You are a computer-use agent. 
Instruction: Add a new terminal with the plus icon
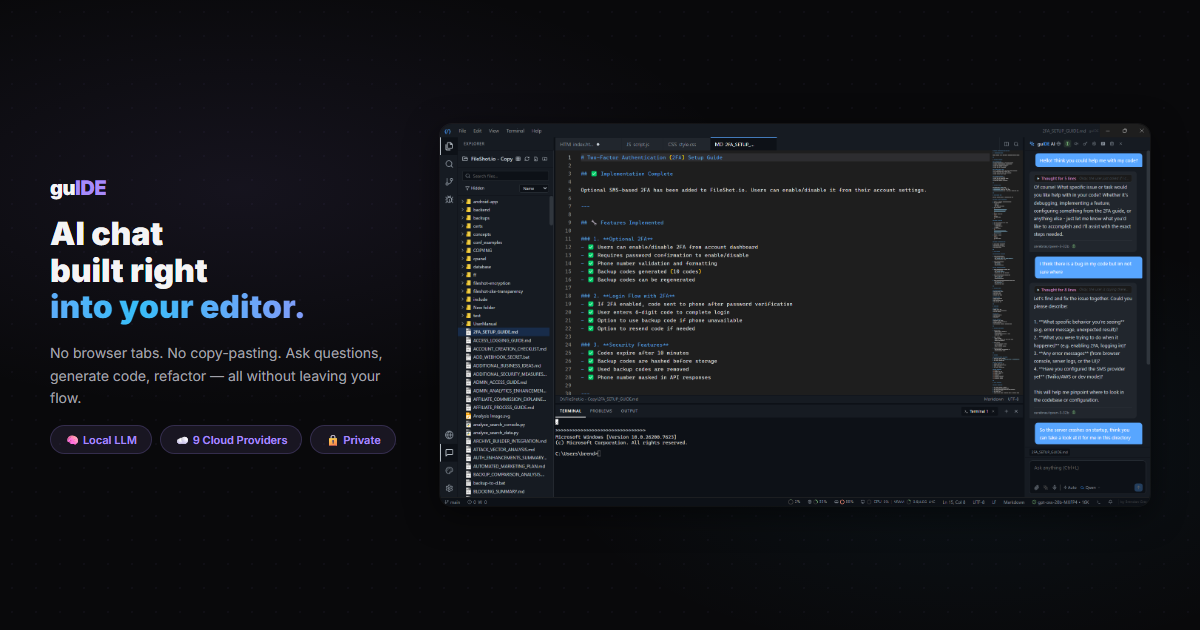coord(1006,411)
